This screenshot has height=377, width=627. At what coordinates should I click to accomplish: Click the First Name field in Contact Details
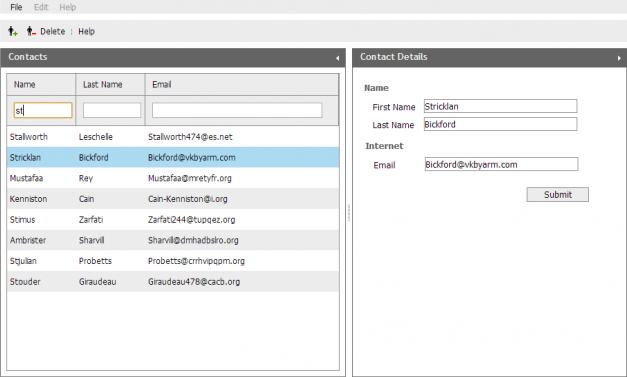[501, 106]
